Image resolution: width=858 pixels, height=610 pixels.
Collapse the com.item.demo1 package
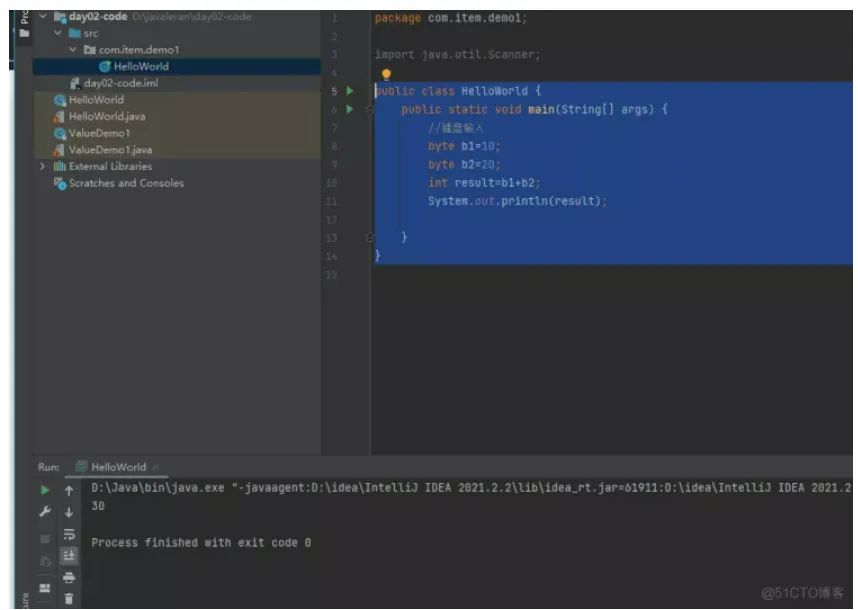coord(72,49)
